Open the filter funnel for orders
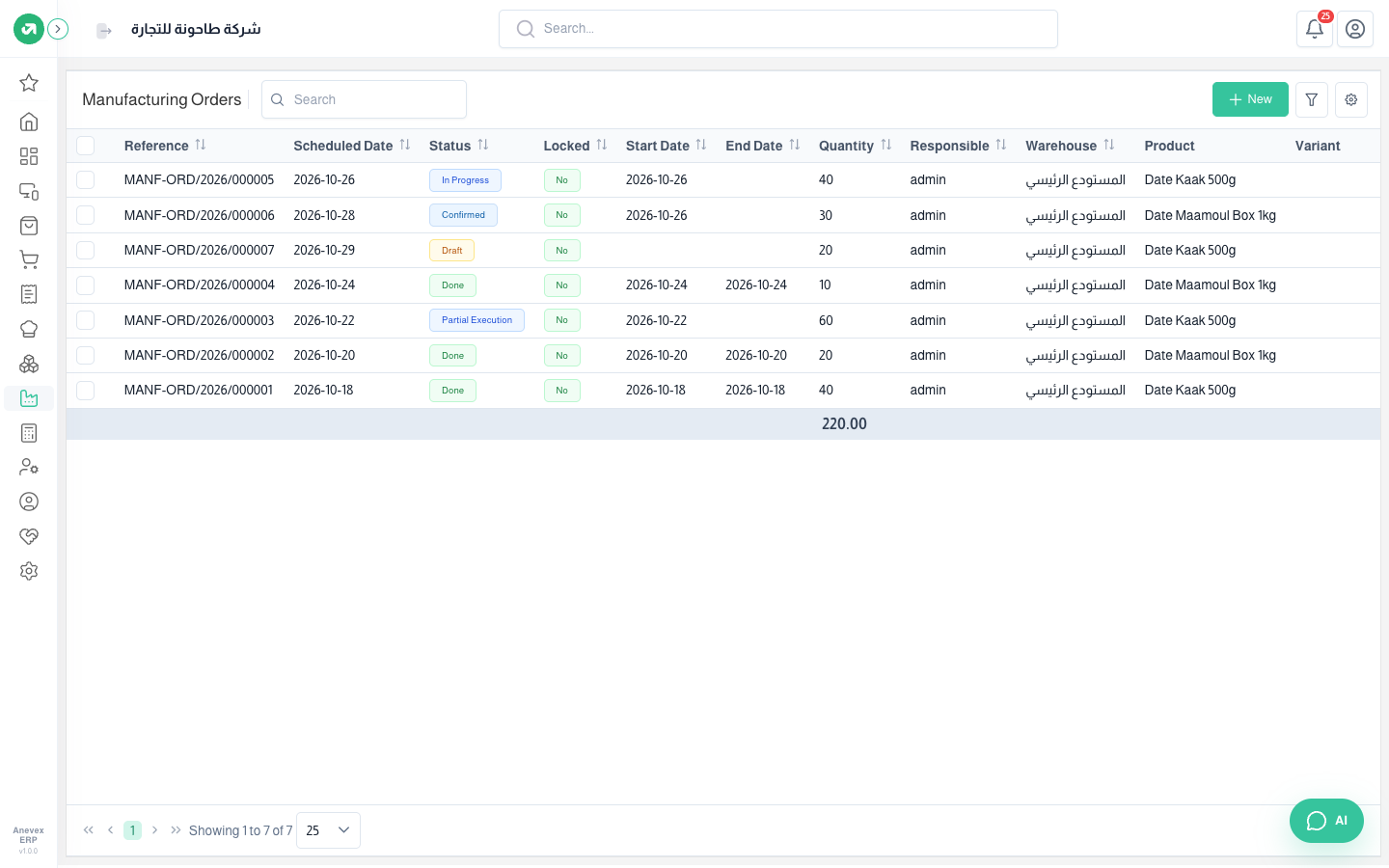The image size is (1389, 868). click(x=1312, y=99)
